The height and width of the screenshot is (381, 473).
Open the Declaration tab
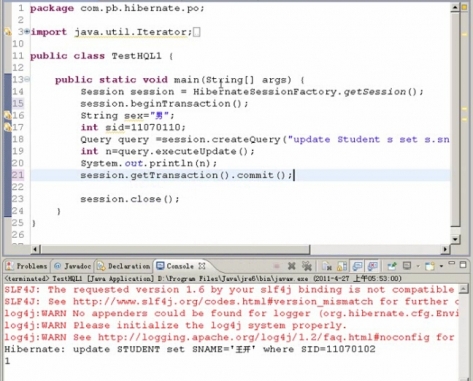124,266
